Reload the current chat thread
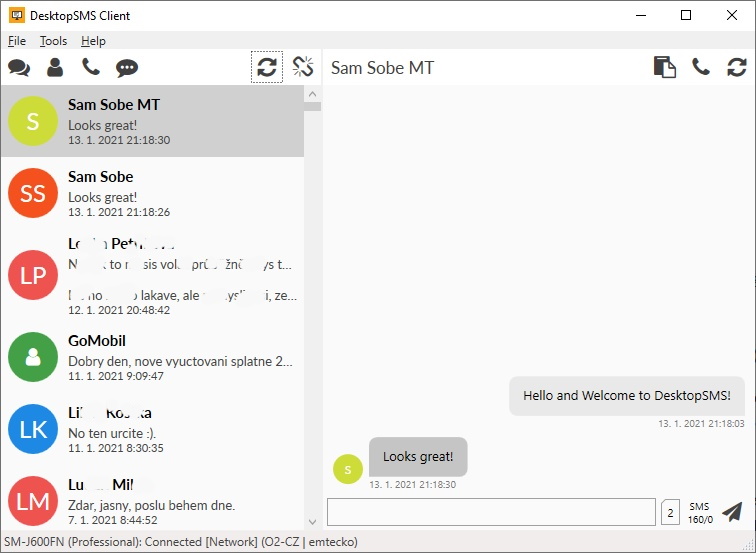The image size is (756, 553). 737,68
